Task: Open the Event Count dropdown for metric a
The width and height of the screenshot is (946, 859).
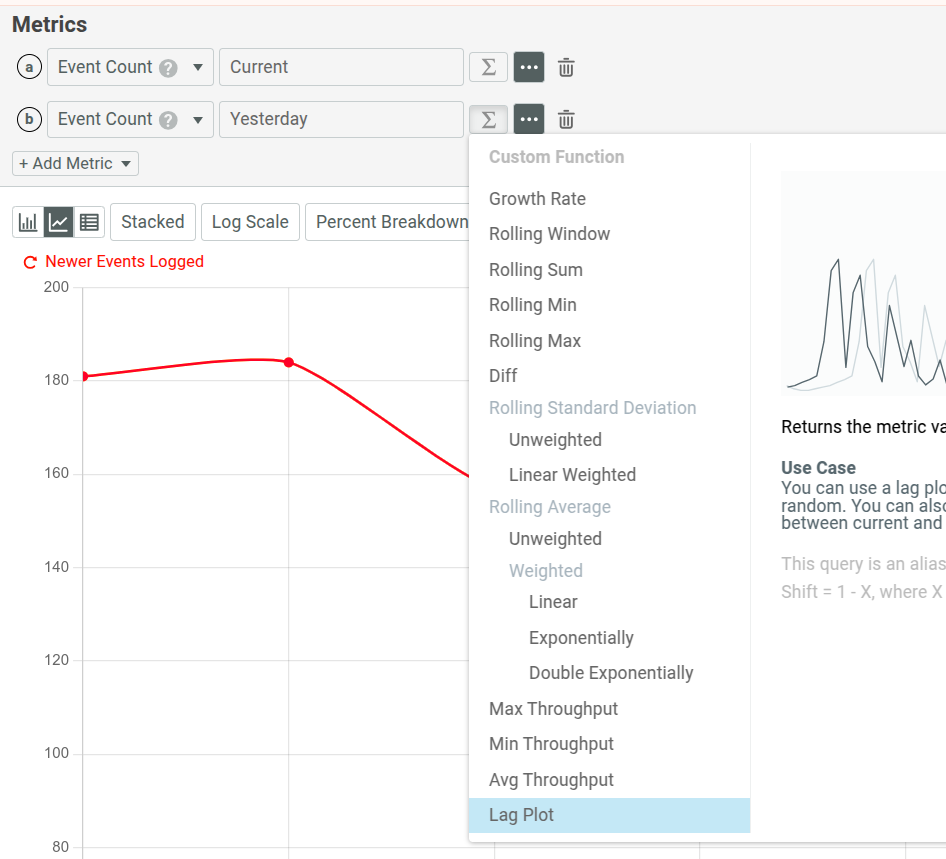Action: tap(129, 66)
